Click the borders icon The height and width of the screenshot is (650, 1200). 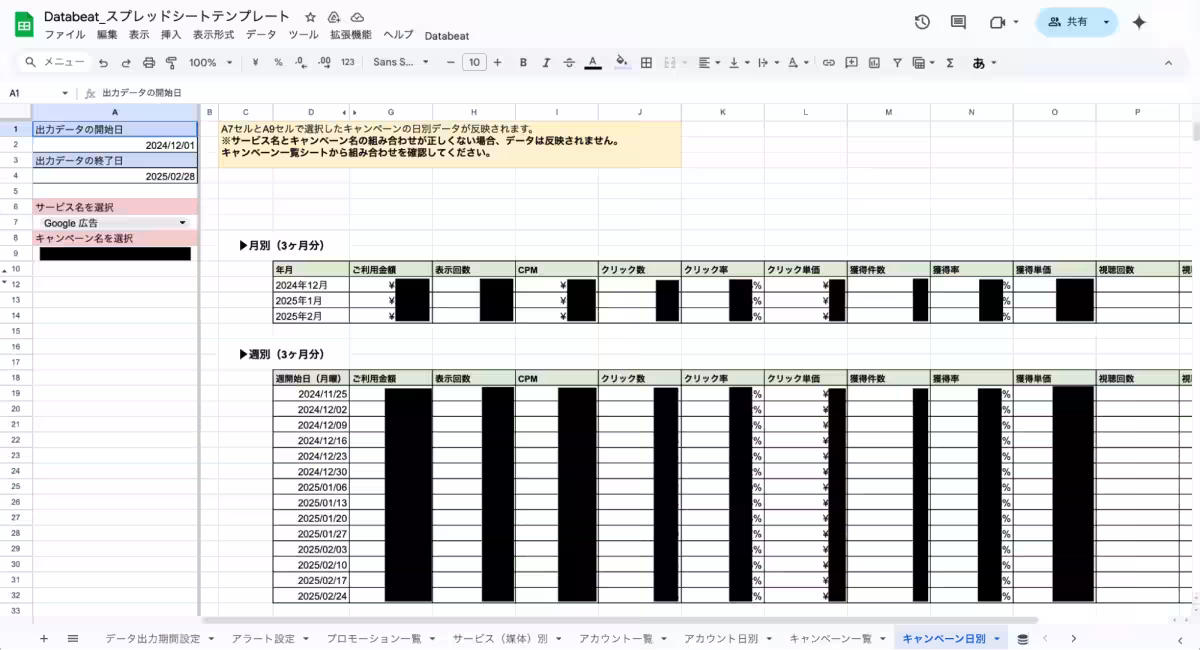(x=646, y=62)
